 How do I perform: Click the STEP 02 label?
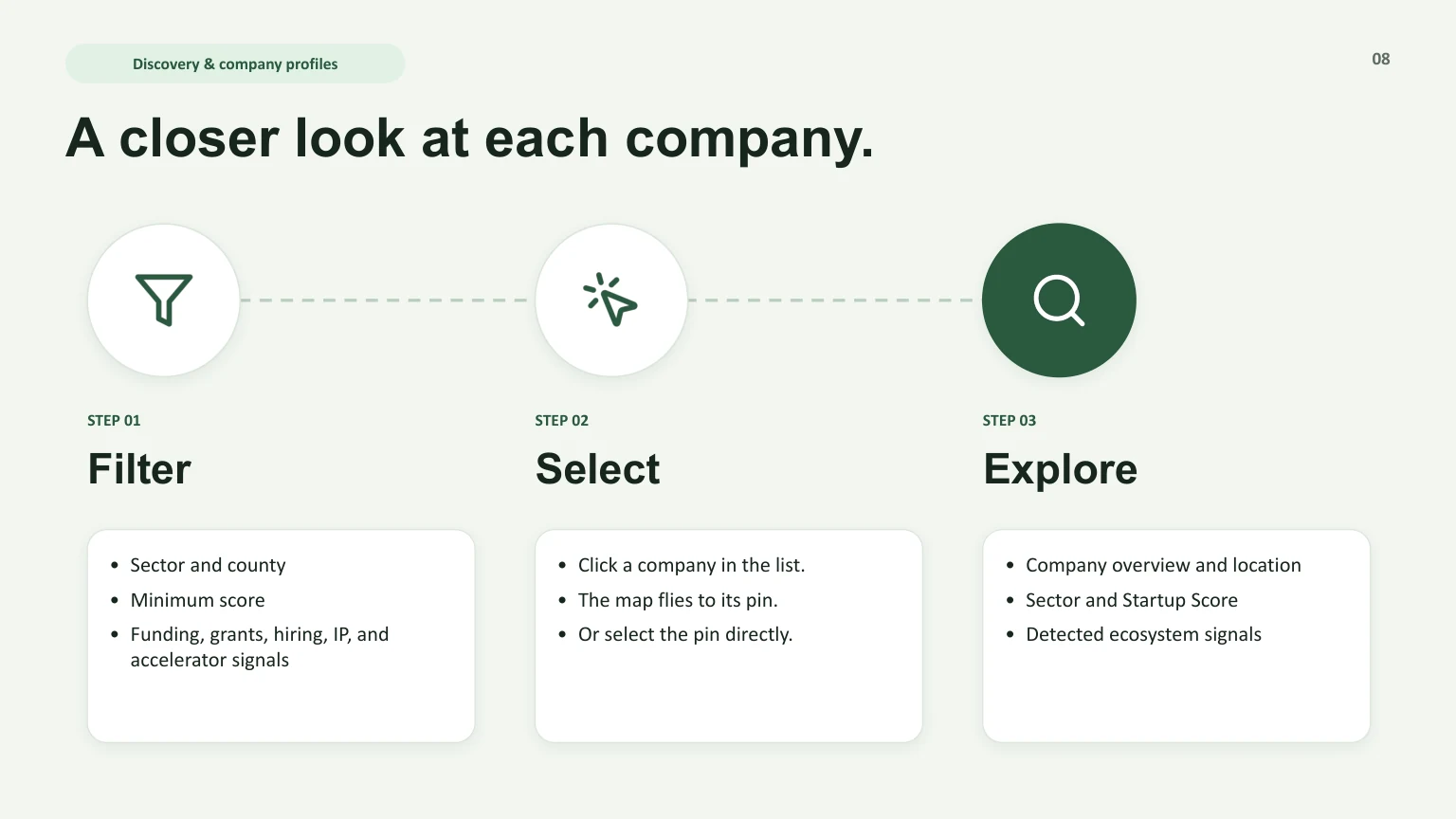pyautogui.click(x=561, y=420)
